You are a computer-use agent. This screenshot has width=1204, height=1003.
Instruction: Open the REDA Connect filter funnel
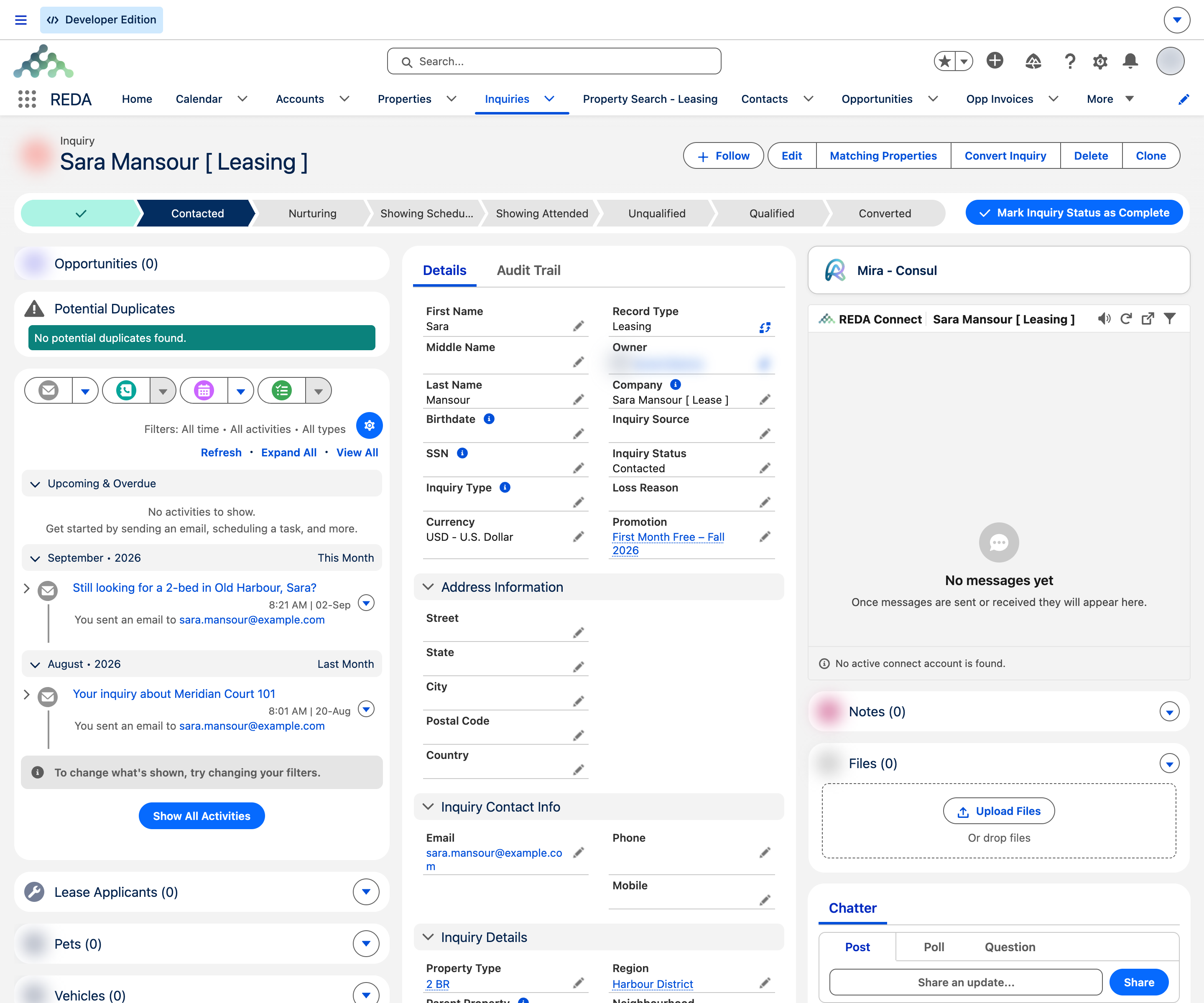tap(1170, 319)
